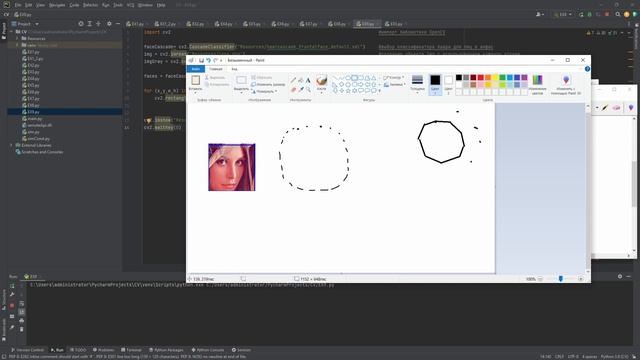Click the Rerun icon in the Run panel

click(12, 286)
